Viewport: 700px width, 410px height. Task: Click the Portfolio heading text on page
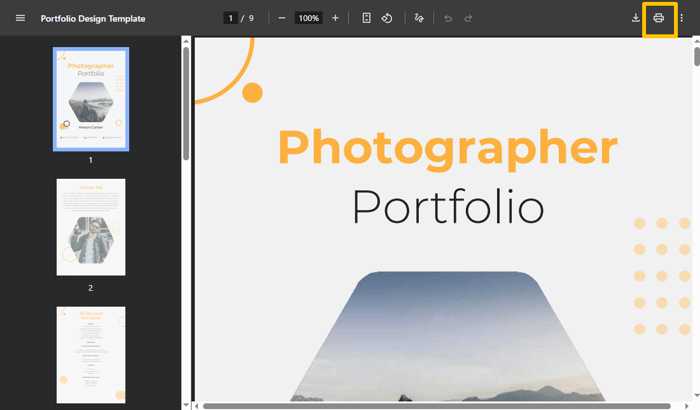[x=448, y=207]
